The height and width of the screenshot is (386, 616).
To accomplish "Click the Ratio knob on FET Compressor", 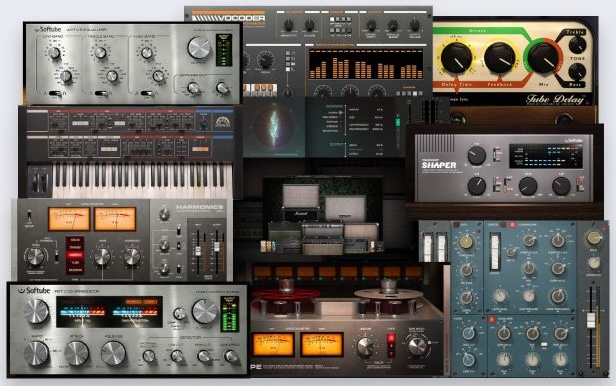I will click(x=36, y=353).
